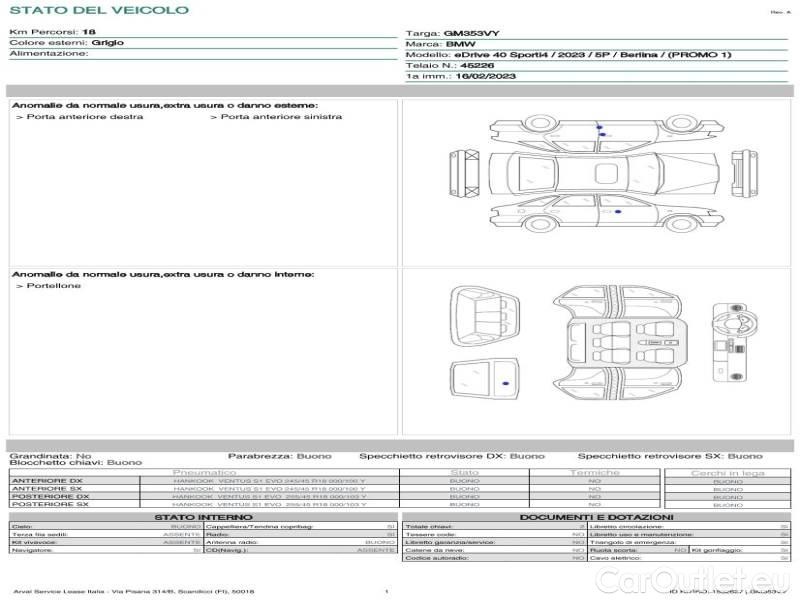
Task: Click the DOCUMENTI E DOTAZIONI section header
Action: coord(595,517)
